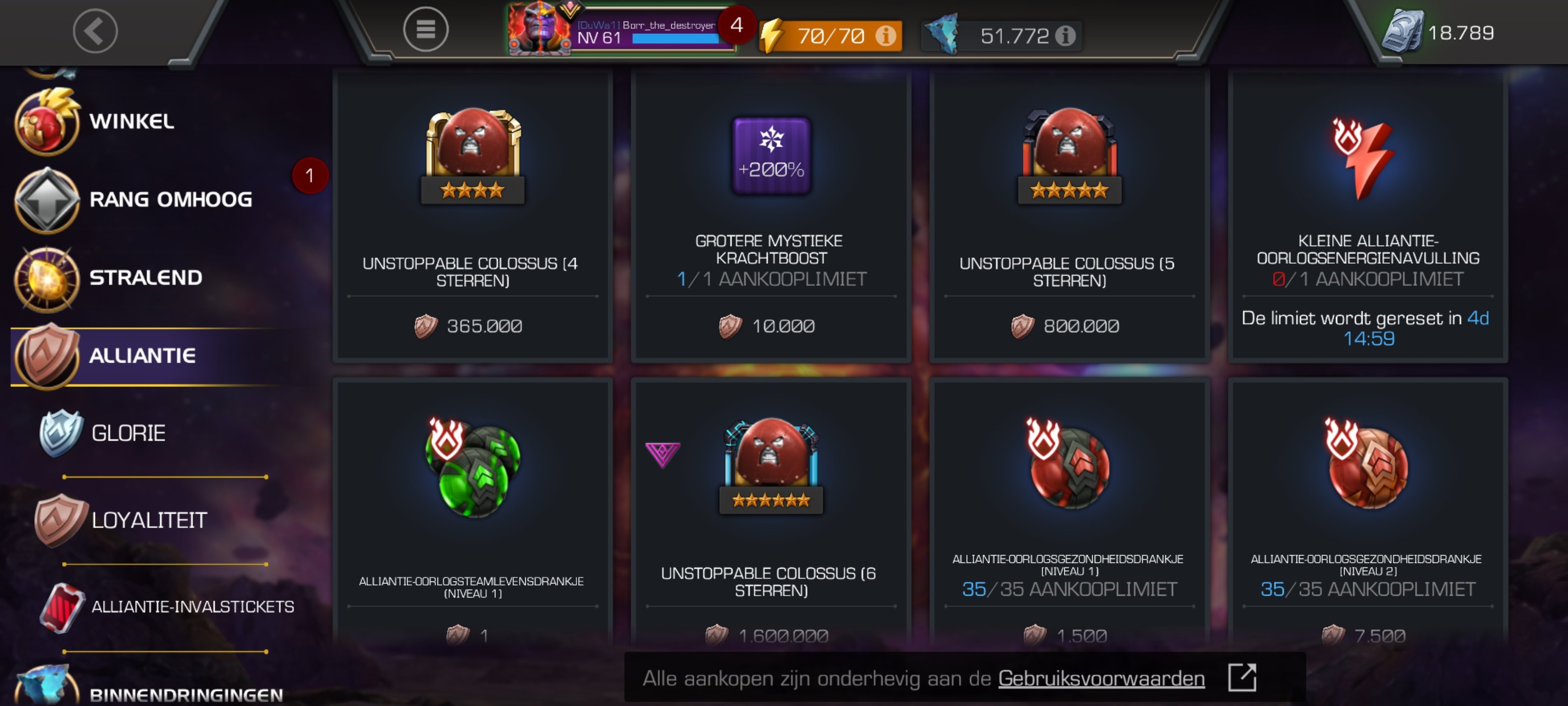This screenshot has height=706, width=1568.
Task: Select the Unstoppable Colossus 5 sterren card
Action: pos(1070,216)
